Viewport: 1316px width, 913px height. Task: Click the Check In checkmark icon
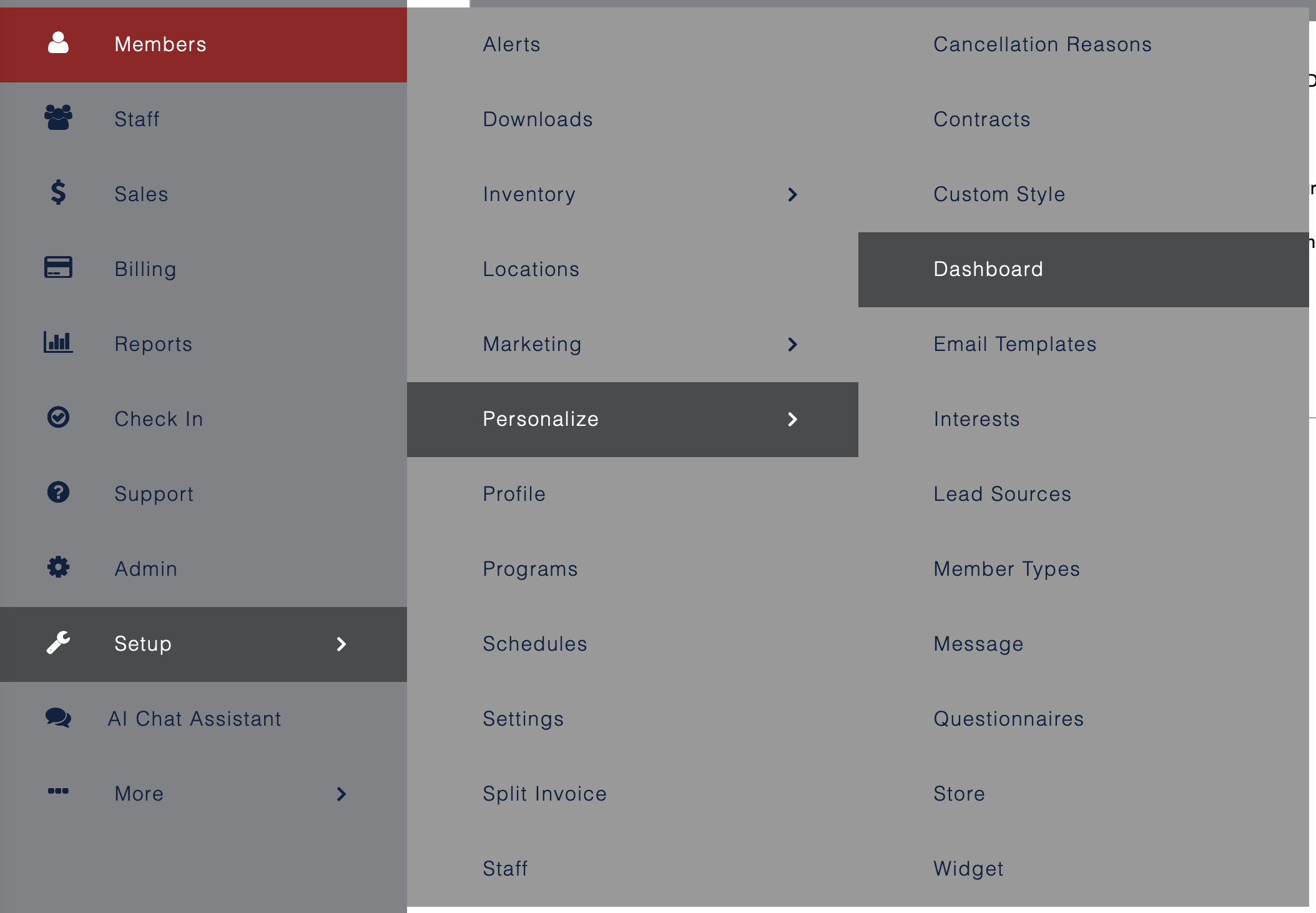point(58,418)
